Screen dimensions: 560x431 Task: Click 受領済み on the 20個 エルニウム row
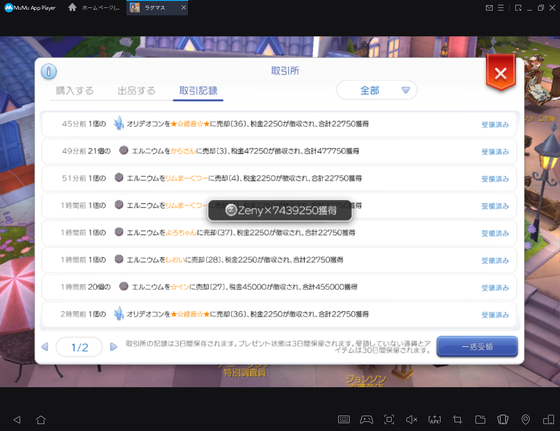(x=495, y=288)
